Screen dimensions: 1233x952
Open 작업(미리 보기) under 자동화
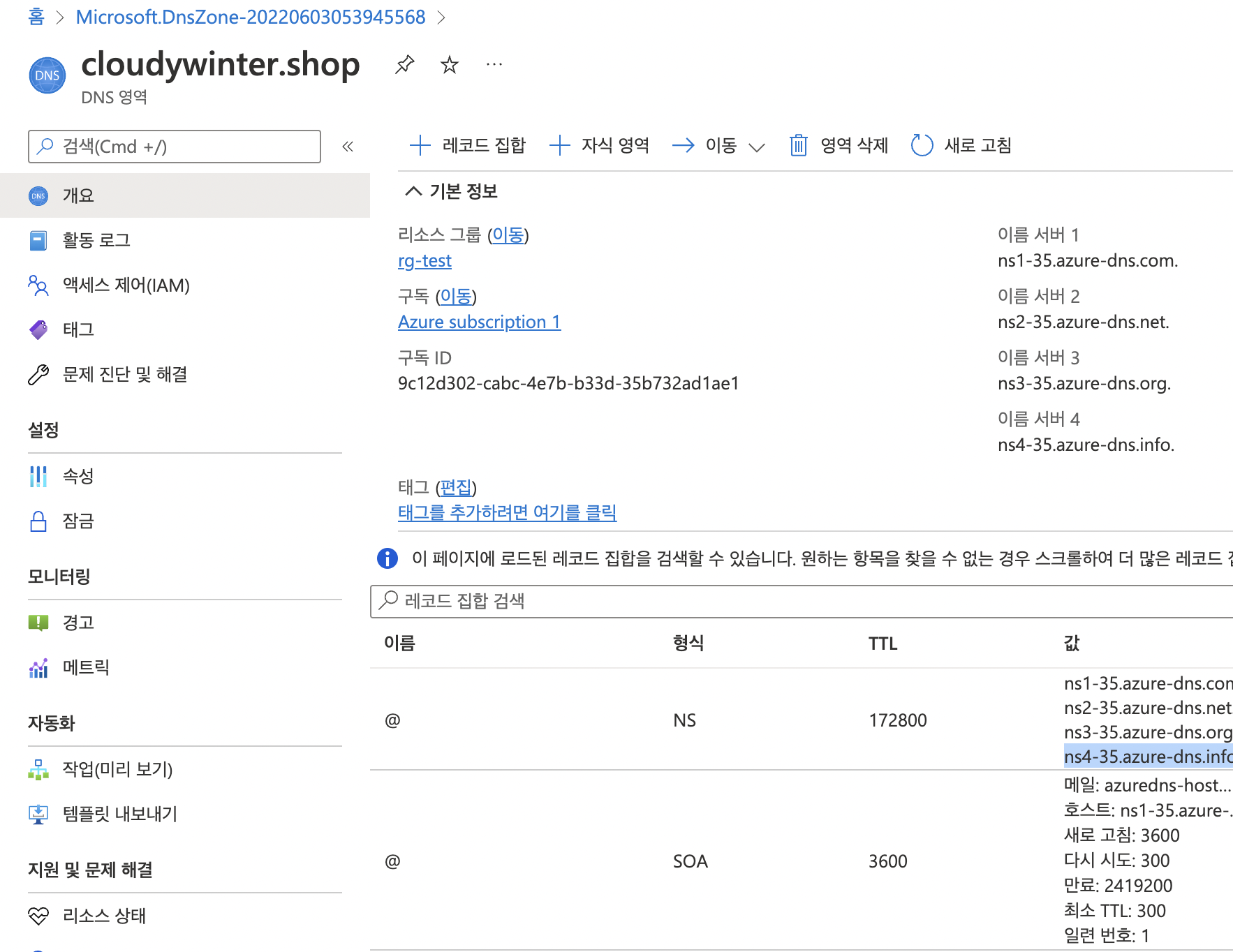pos(185,769)
